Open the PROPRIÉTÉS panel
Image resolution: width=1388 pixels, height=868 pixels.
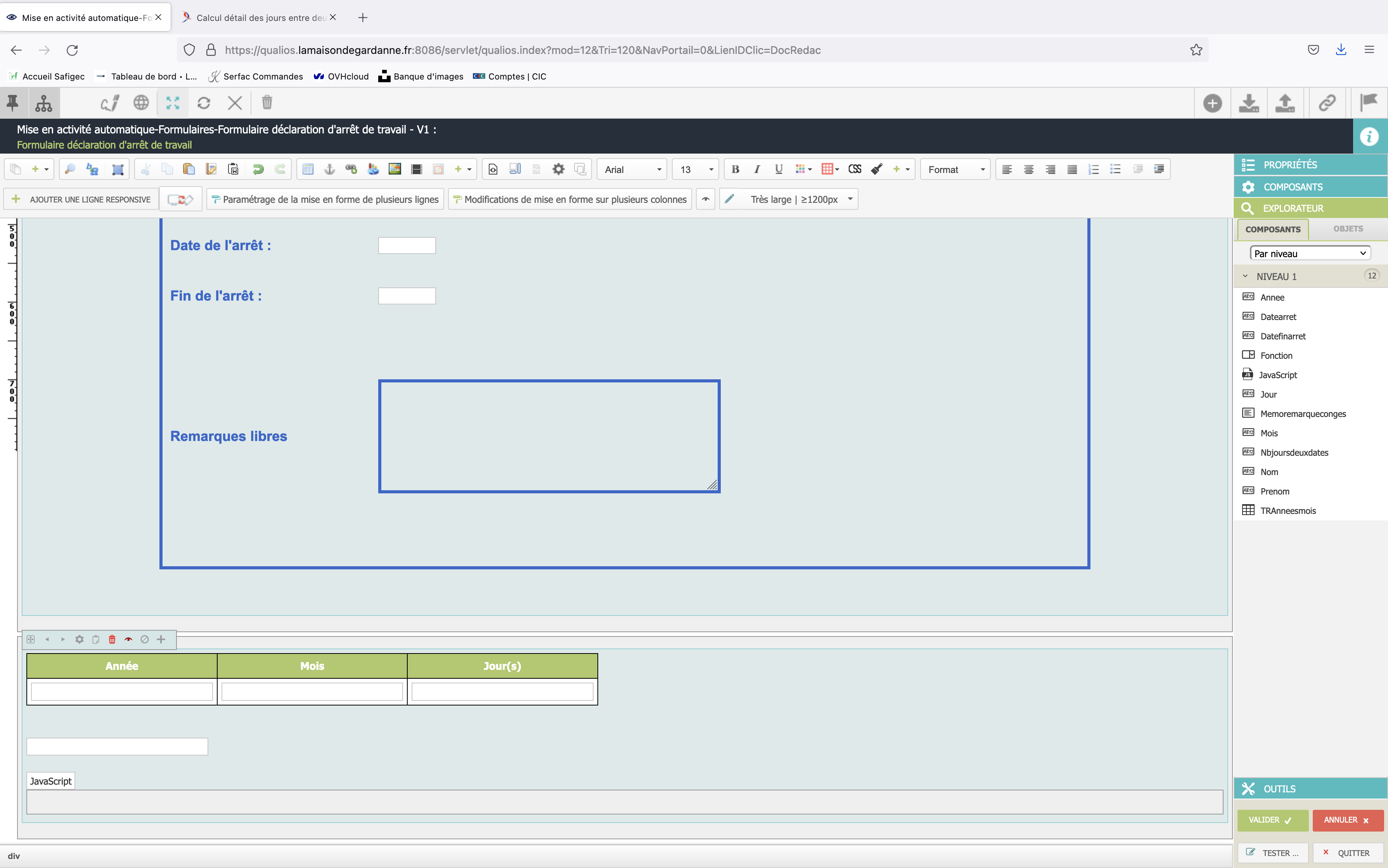1310,165
